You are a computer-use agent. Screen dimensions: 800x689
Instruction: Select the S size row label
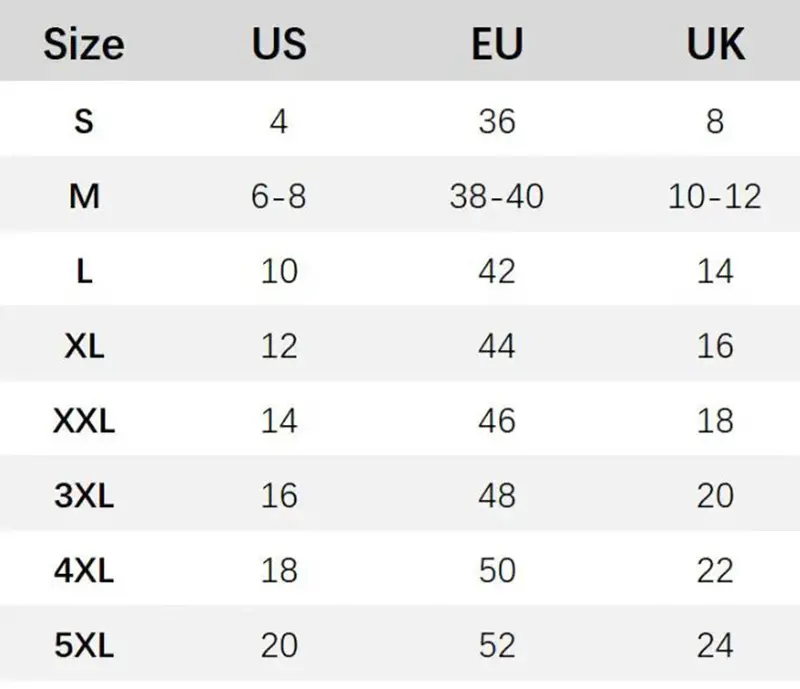84,121
